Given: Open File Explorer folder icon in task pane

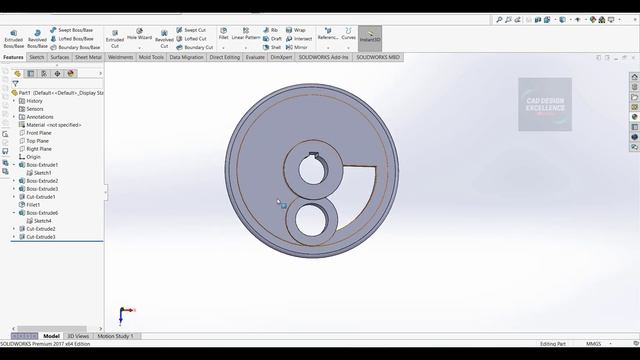Looking at the screenshot, I should click(634, 97).
